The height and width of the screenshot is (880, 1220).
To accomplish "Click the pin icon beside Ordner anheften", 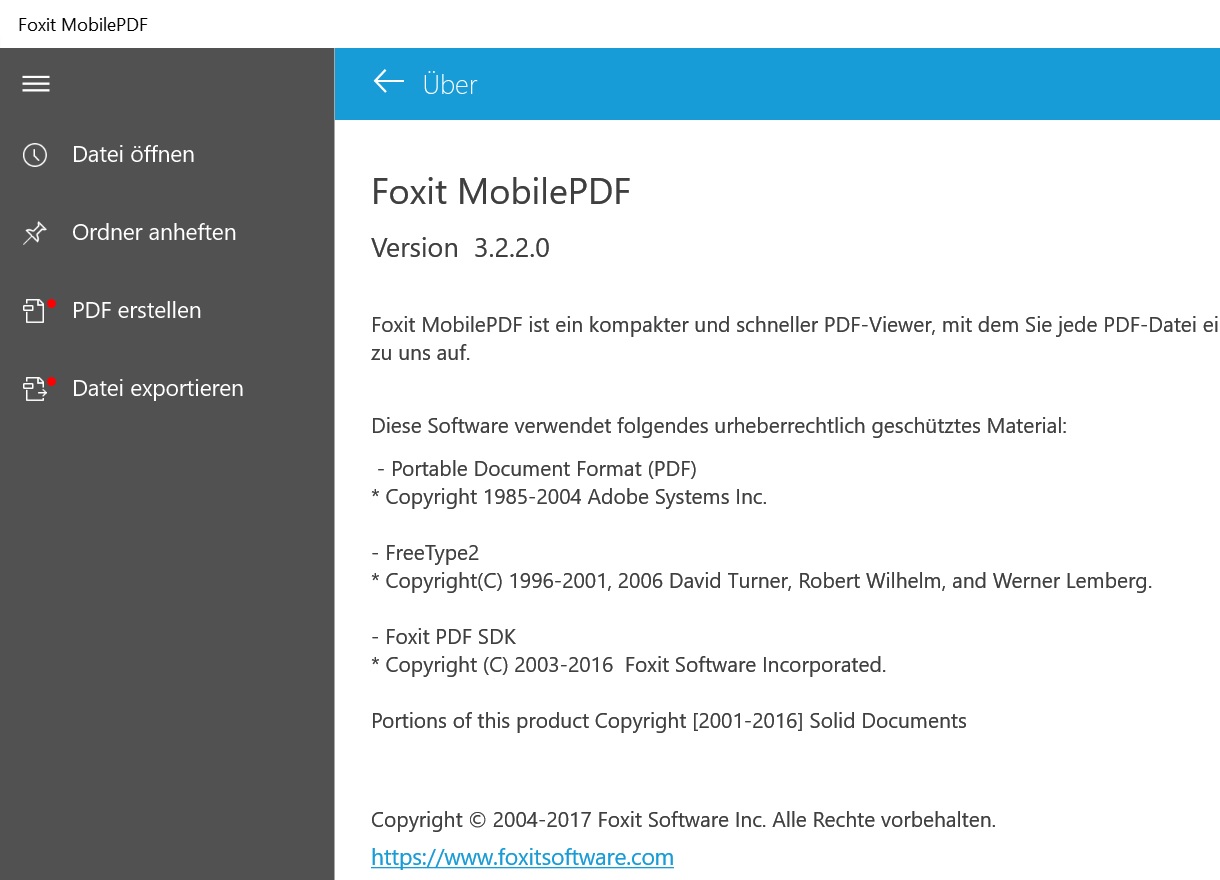I will point(35,233).
